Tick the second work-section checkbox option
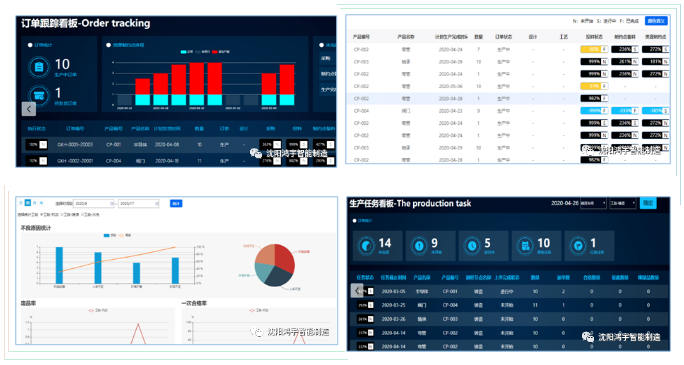The image size is (684, 365). (x=62, y=215)
